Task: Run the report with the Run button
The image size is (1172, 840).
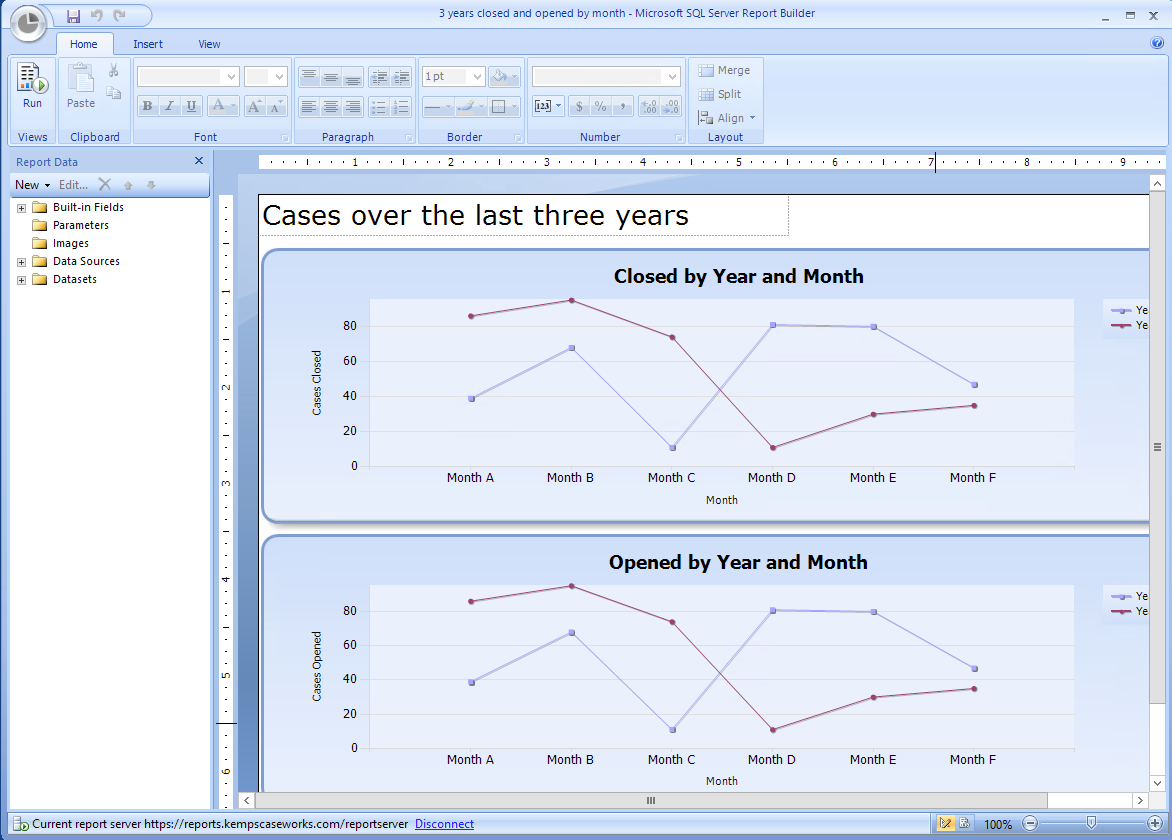Action: 32,86
